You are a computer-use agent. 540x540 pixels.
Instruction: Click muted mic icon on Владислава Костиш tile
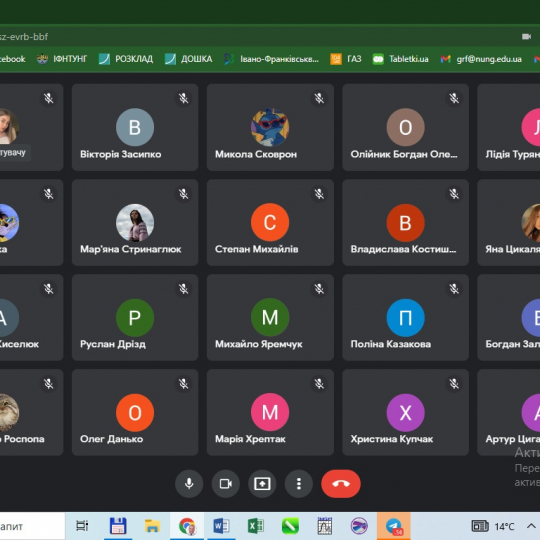click(454, 194)
